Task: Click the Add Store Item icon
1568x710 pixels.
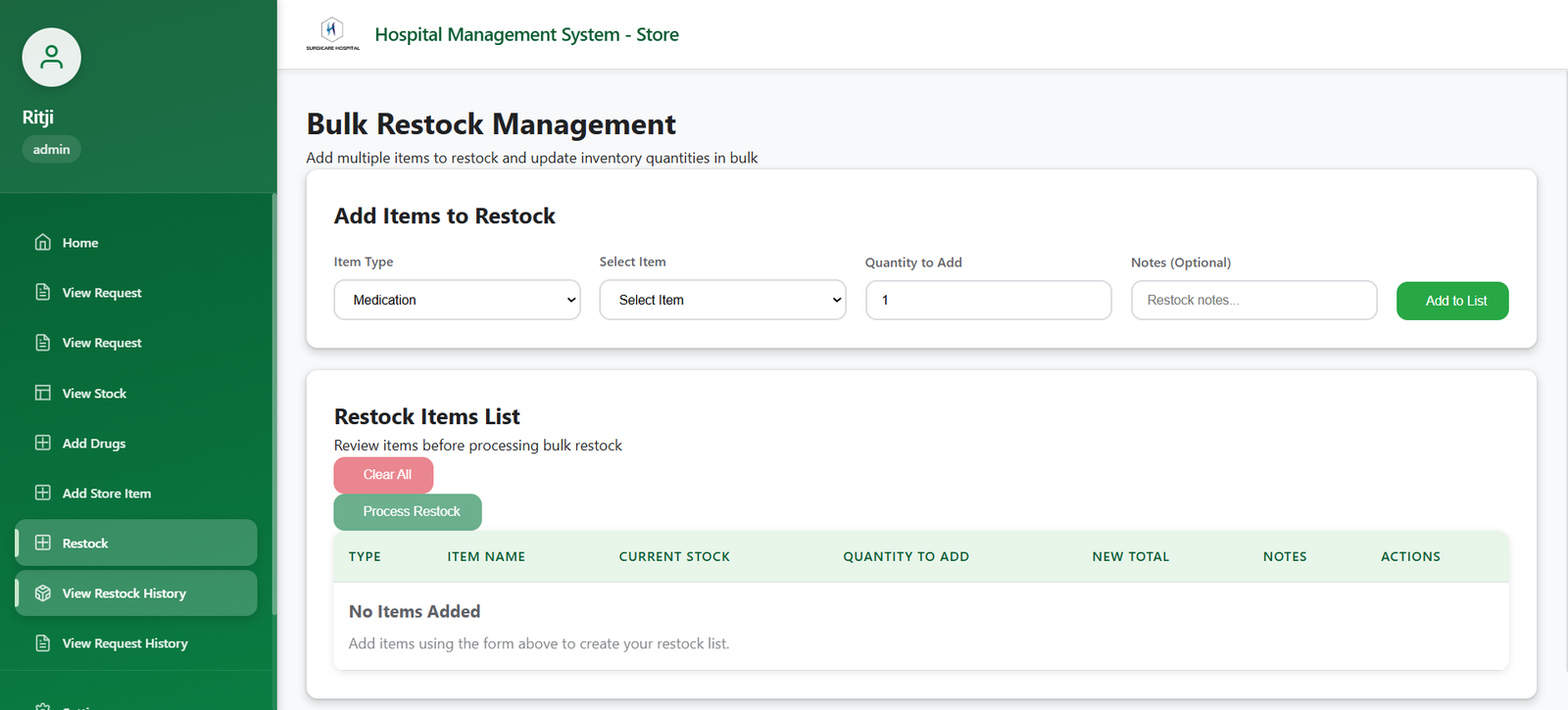Action: [x=43, y=493]
